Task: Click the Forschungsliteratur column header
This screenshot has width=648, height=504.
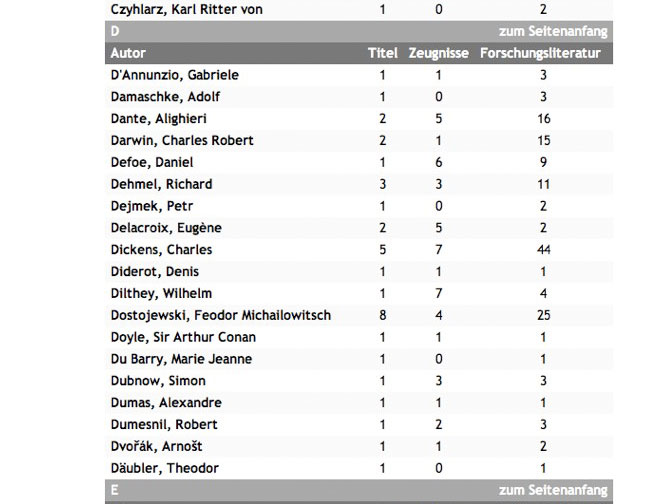Action: (540, 53)
